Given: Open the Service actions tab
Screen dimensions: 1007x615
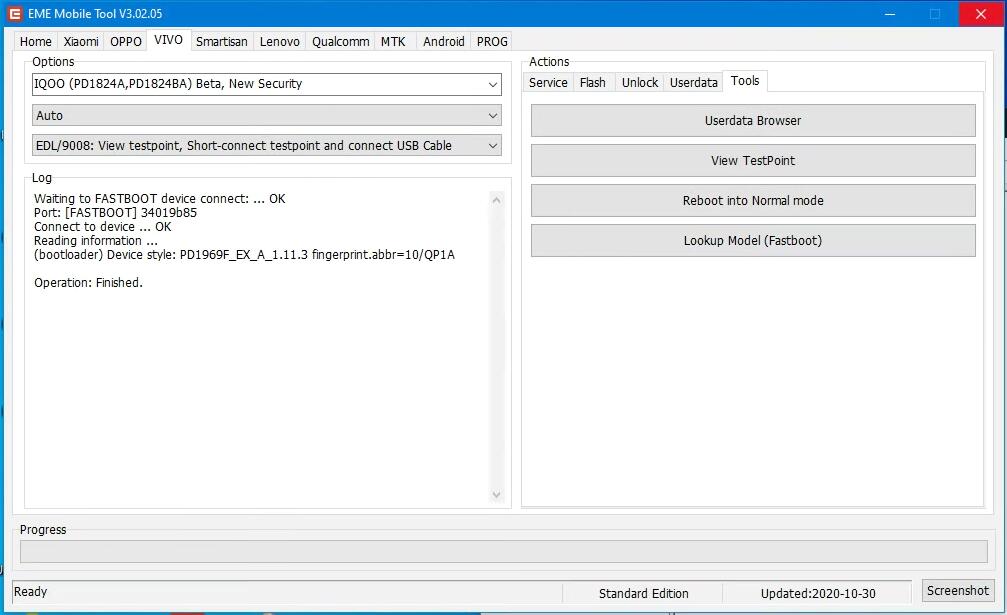Looking at the screenshot, I should [548, 83].
